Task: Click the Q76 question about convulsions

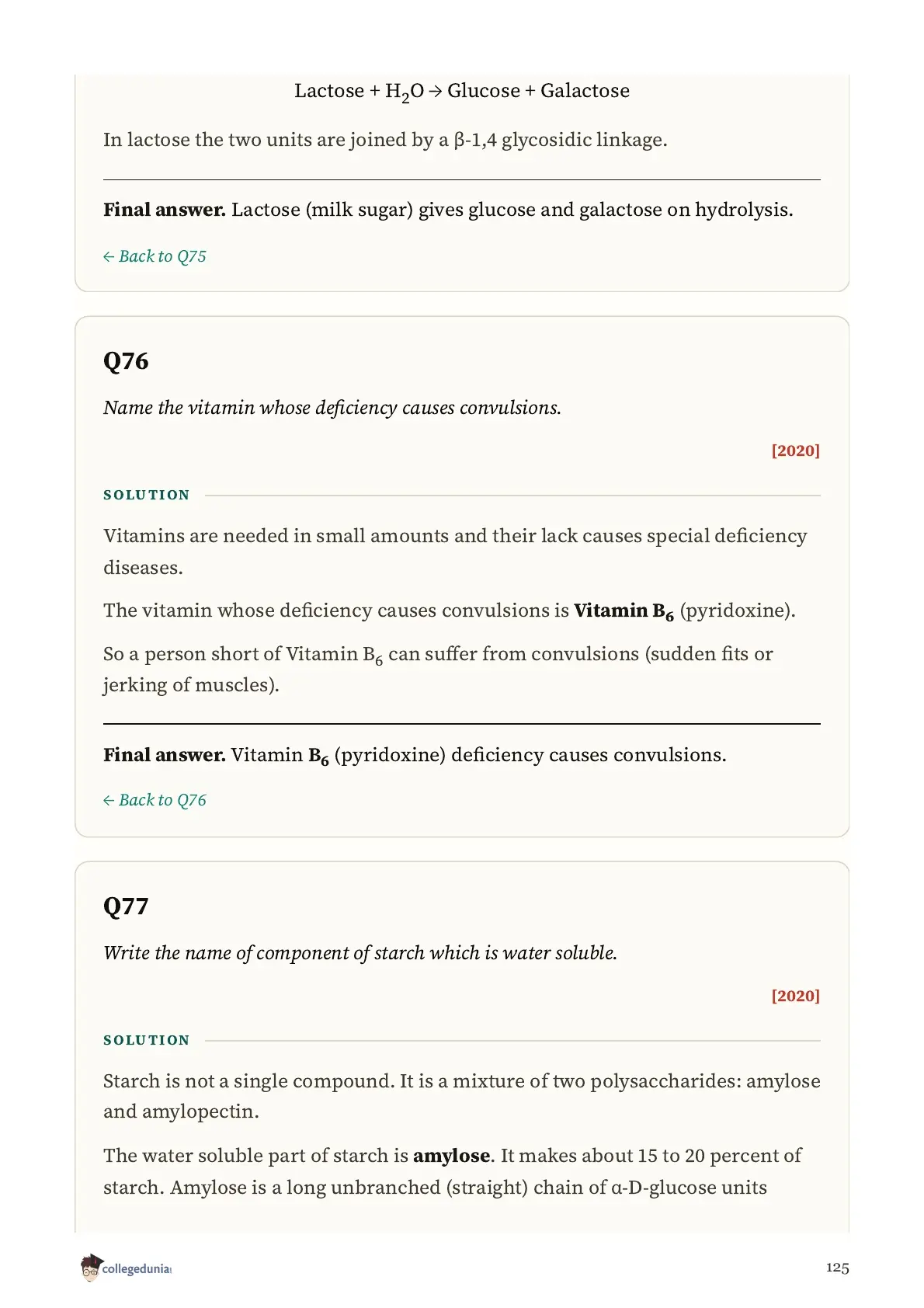Action: [x=332, y=408]
